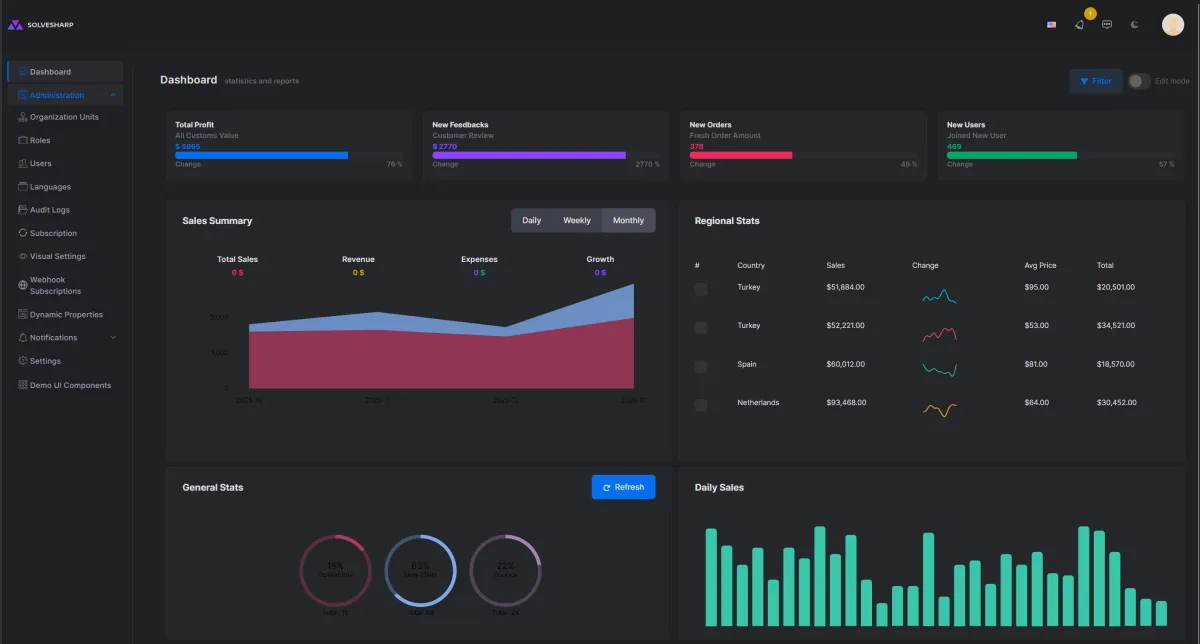Check the box for the Netherlands row
Image resolution: width=1200 pixels, height=644 pixels.
tap(701, 404)
